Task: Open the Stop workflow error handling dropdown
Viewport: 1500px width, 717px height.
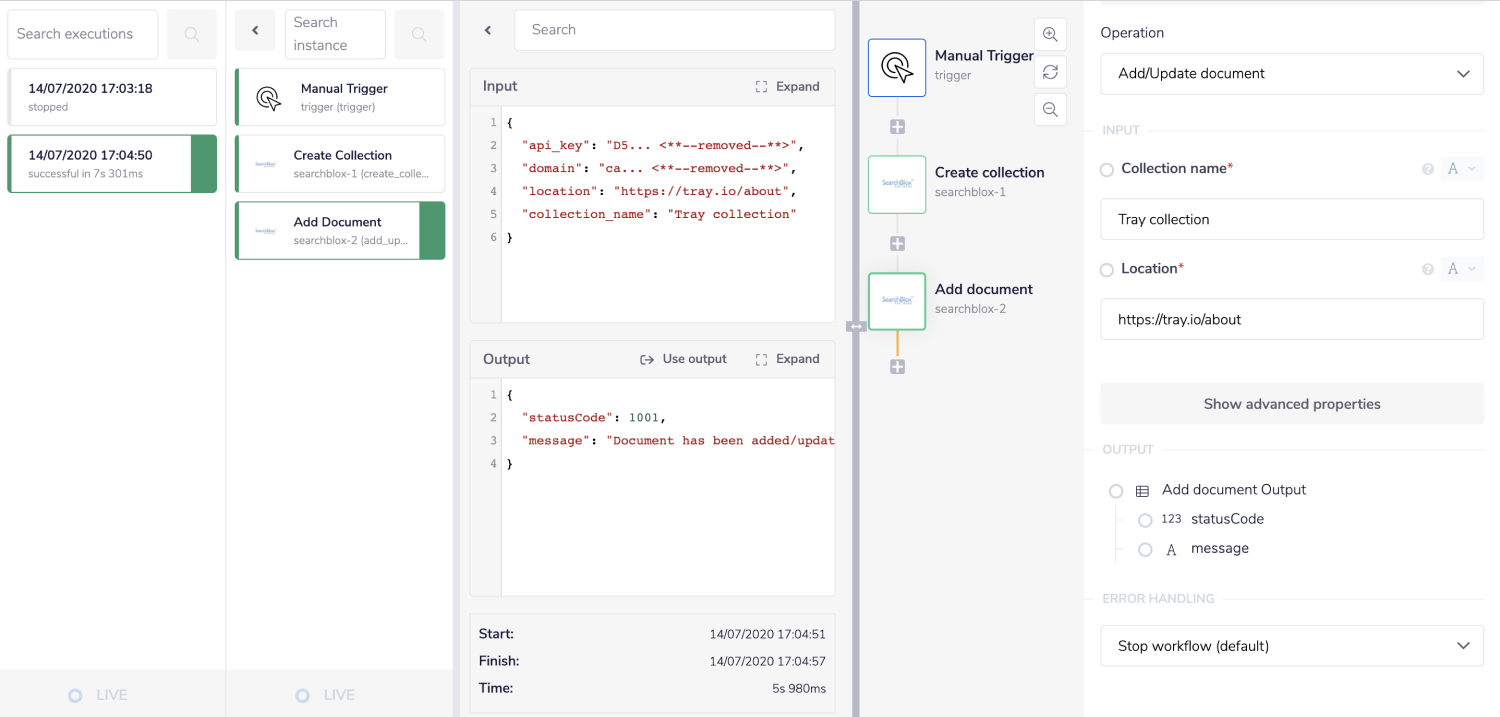Action: (1291, 646)
